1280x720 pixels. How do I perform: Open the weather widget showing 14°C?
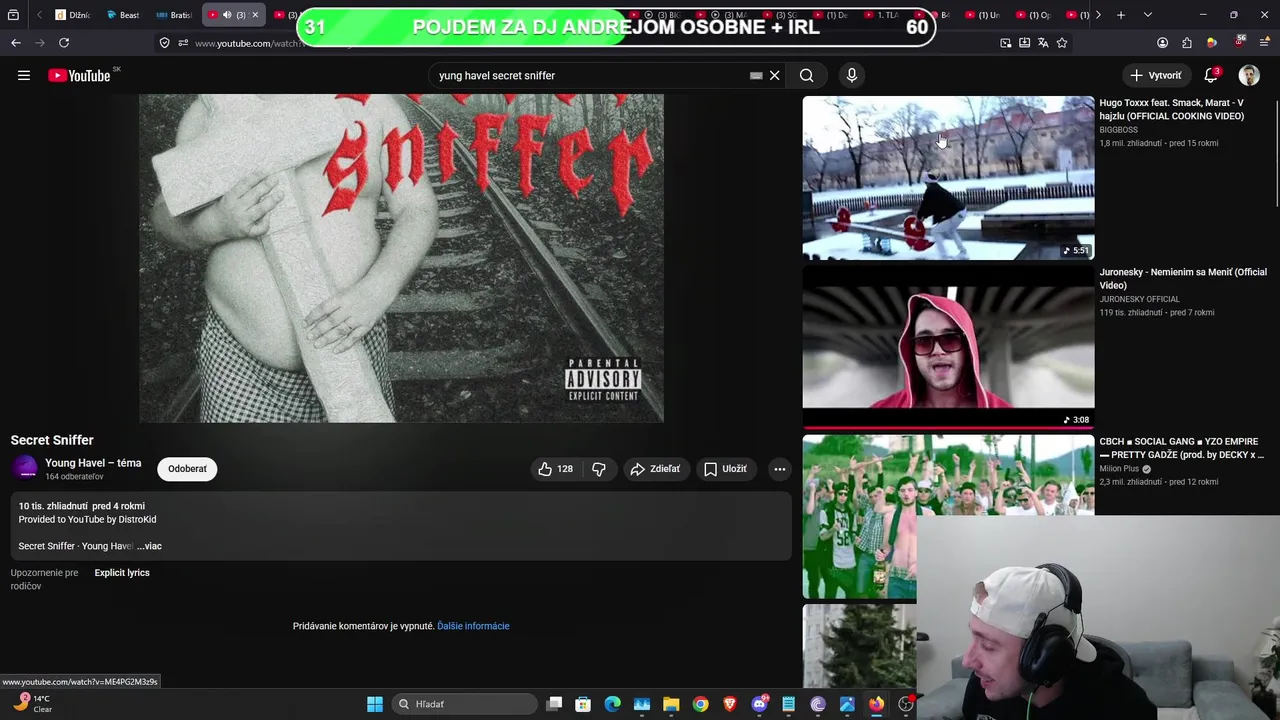tap(32, 703)
